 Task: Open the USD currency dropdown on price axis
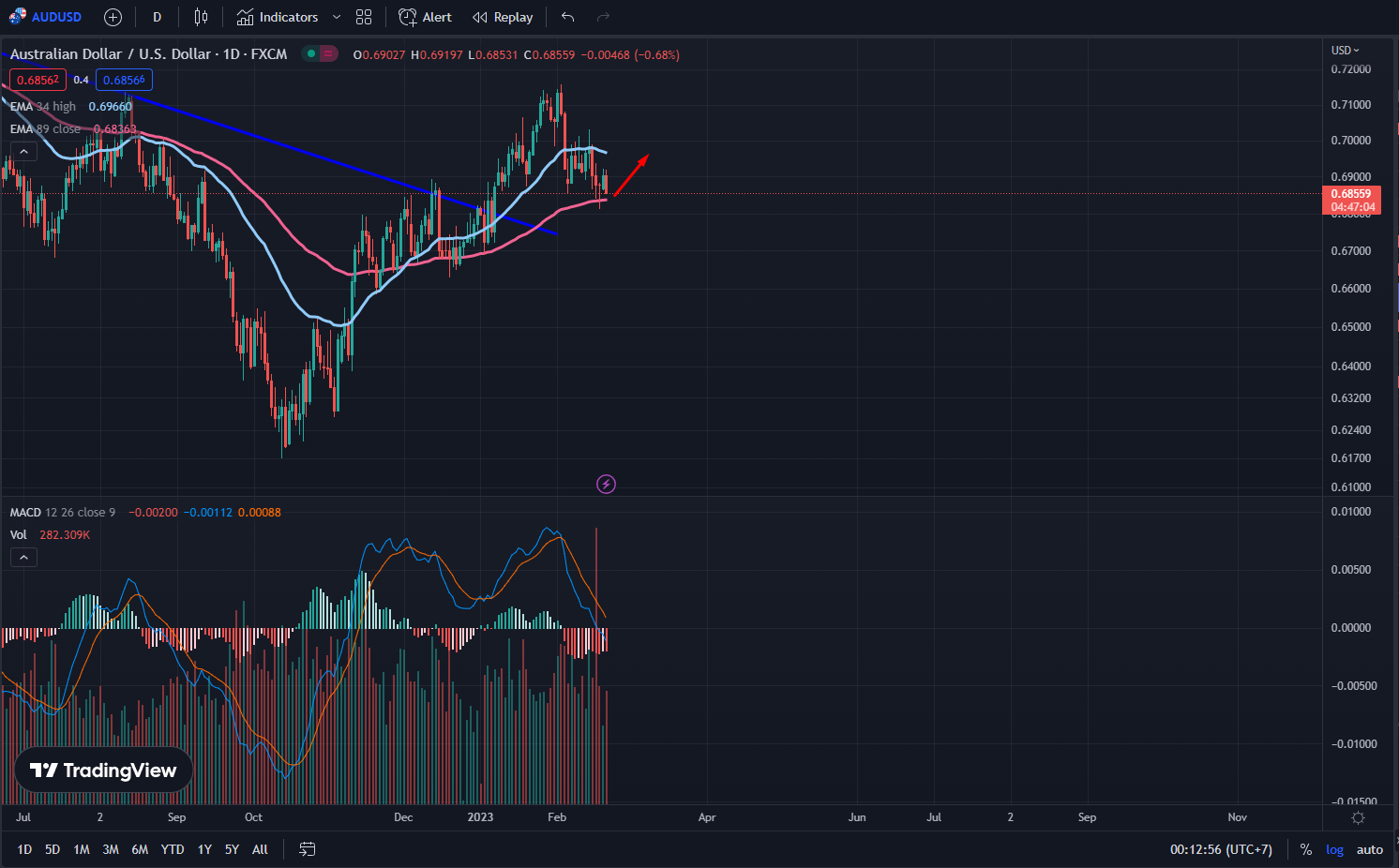tap(1345, 51)
